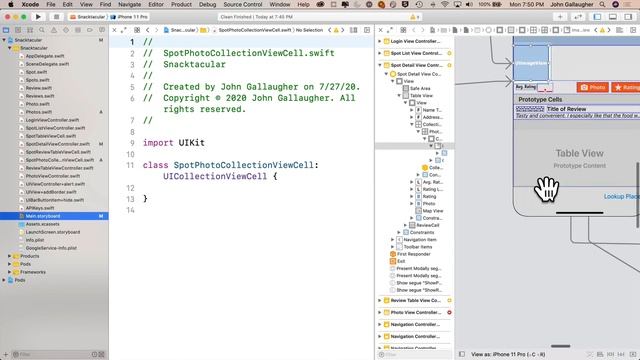
Task: Open the Source Control navigator icon
Action: coord(18,30)
